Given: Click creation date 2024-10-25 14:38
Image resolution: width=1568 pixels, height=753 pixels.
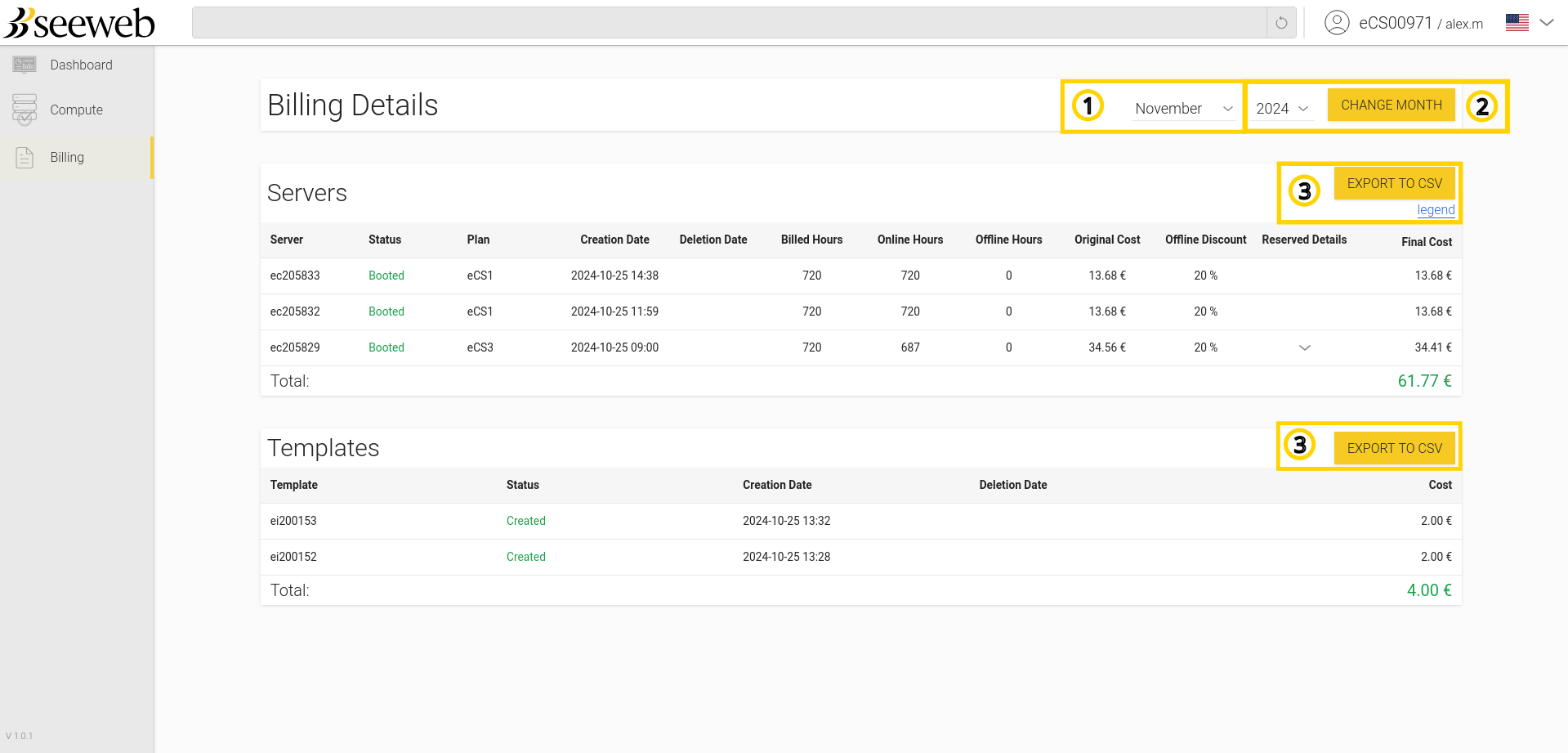Looking at the screenshot, I should (614, 276).
